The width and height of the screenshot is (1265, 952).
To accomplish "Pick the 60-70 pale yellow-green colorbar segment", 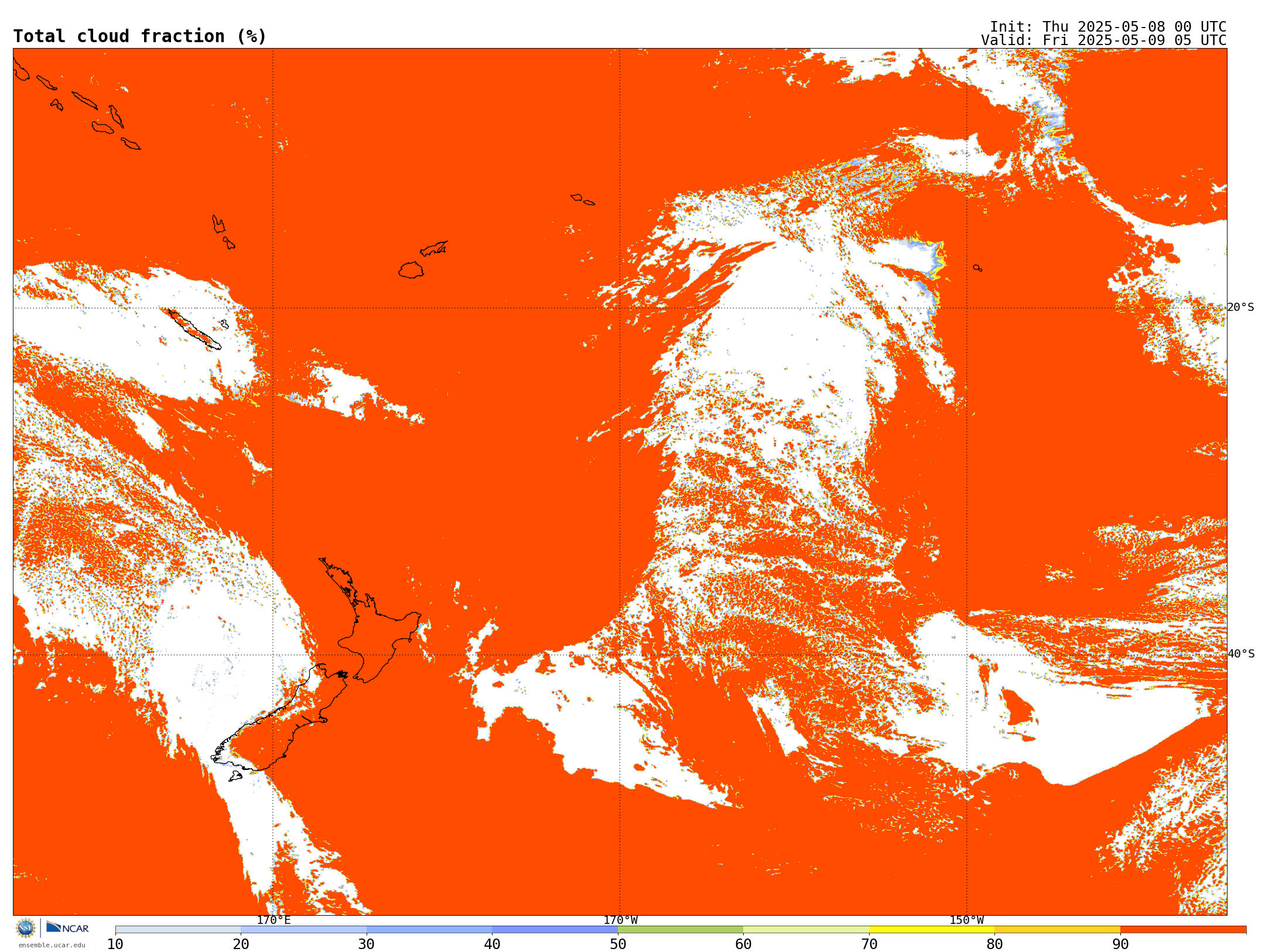I will (806, 929).
